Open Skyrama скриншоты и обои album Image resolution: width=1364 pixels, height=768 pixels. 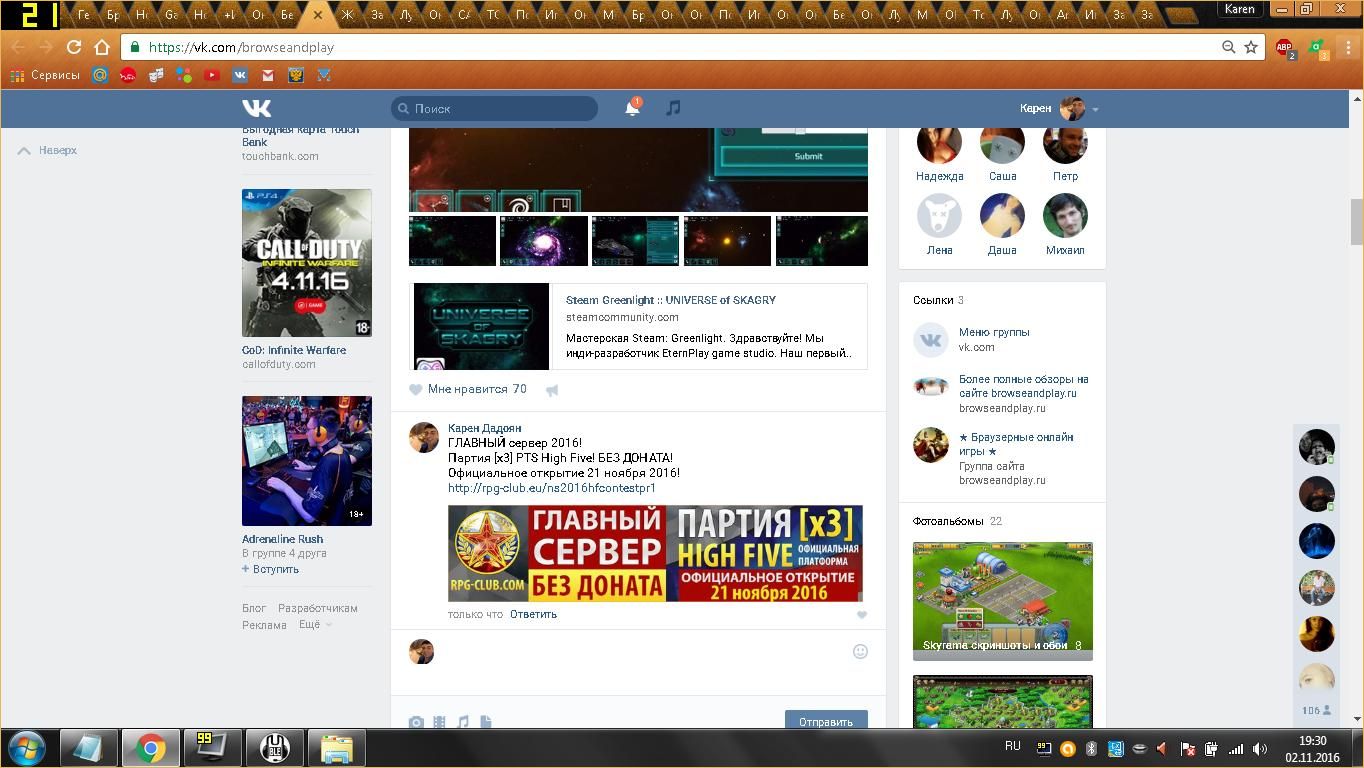click(1003, 601)
